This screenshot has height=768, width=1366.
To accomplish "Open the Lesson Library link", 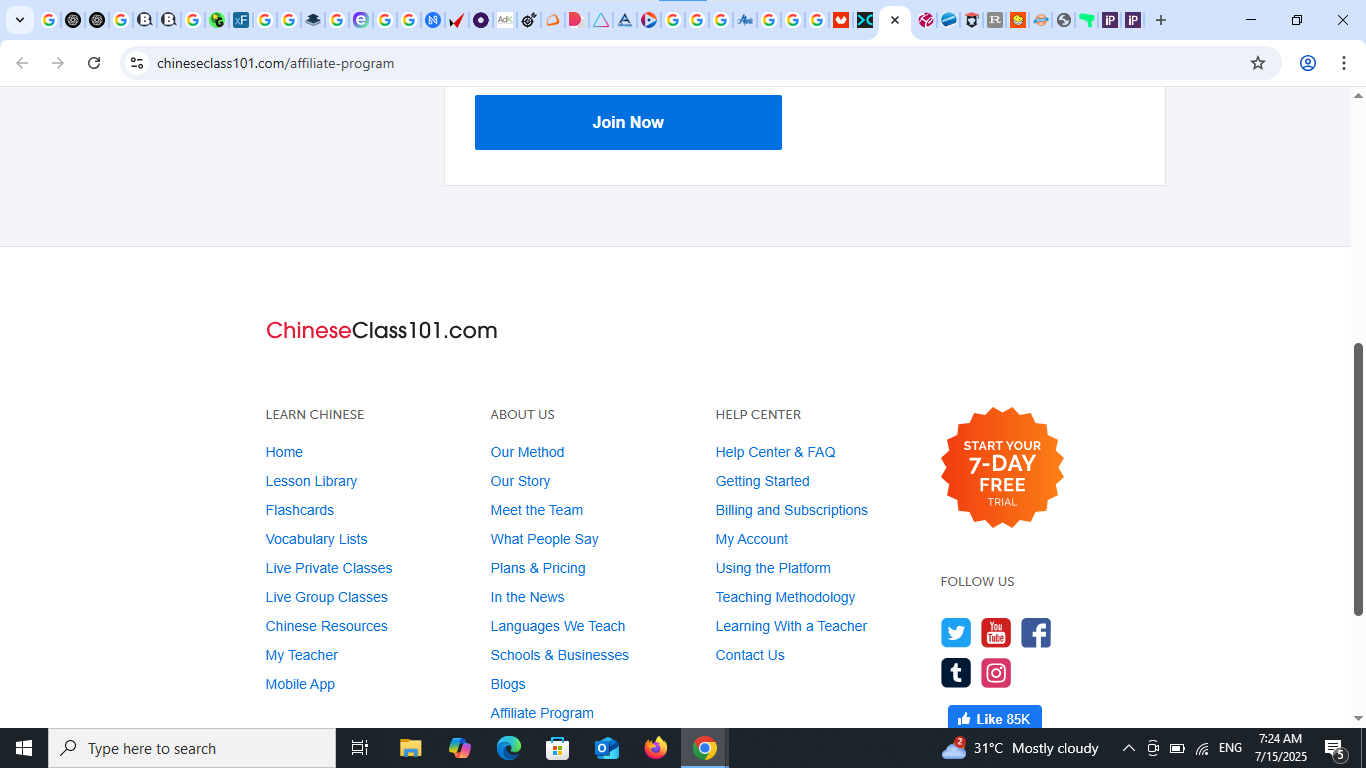I will point(311,481).
